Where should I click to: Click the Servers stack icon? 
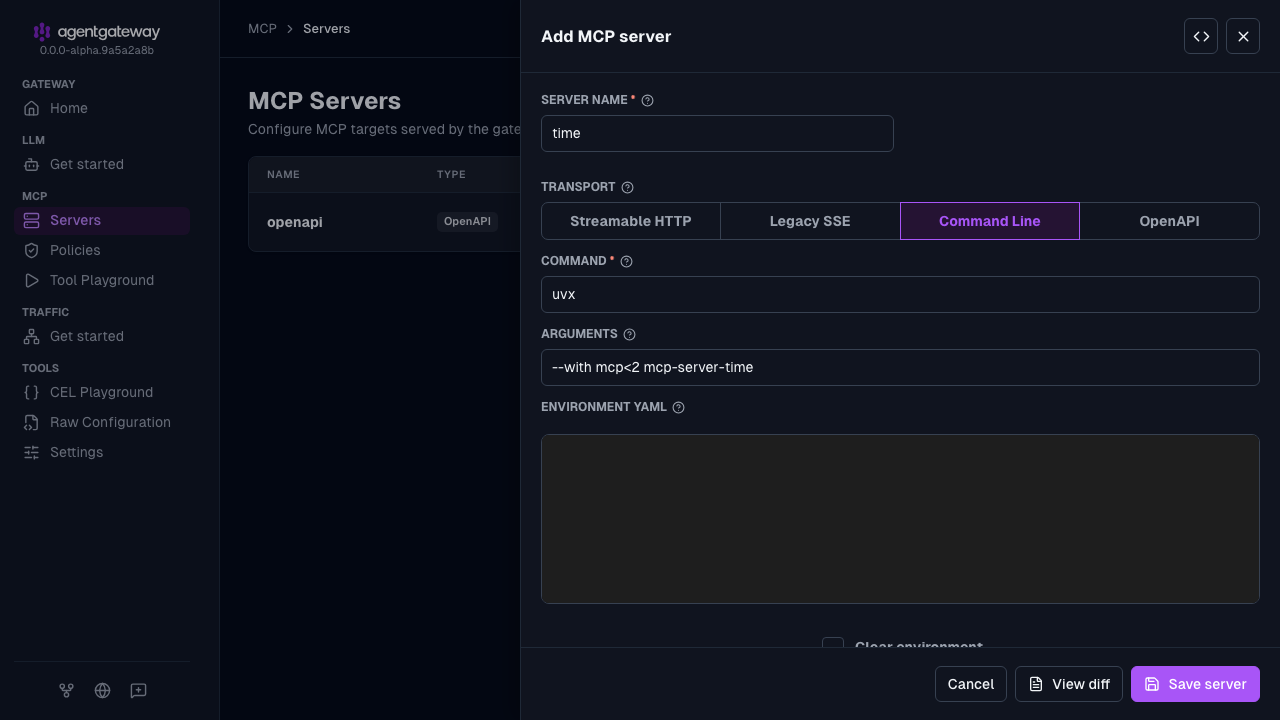32,220
